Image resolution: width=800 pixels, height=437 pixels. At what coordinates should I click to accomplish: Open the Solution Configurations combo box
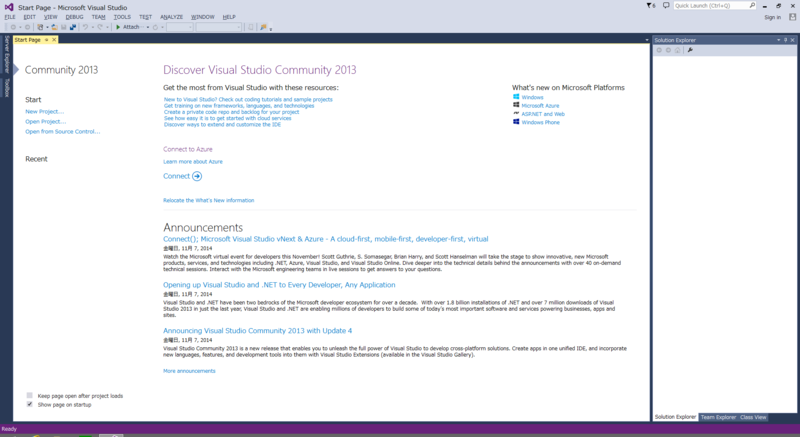pyautogui.click(x=180, y=27)
